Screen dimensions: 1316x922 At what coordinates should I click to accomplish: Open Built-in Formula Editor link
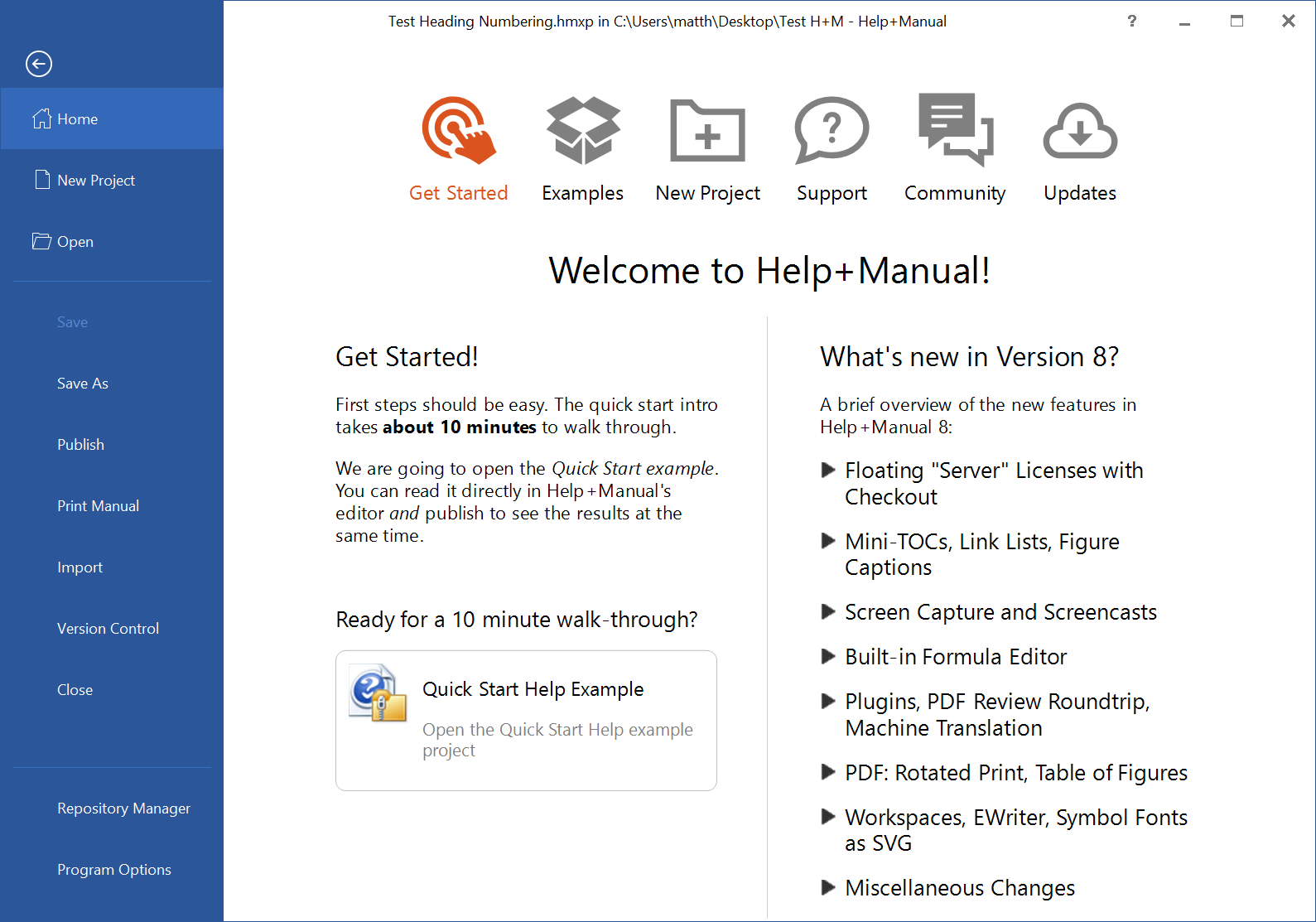(956, 657)
